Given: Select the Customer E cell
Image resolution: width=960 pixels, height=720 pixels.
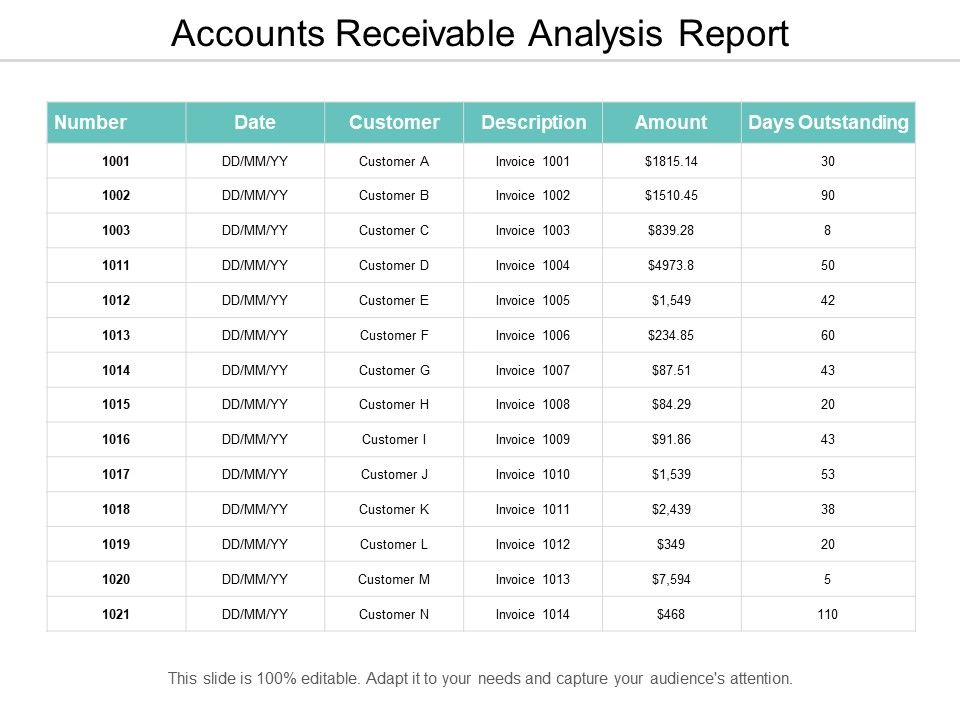Looking at the screenshot, I should [394, 300].
